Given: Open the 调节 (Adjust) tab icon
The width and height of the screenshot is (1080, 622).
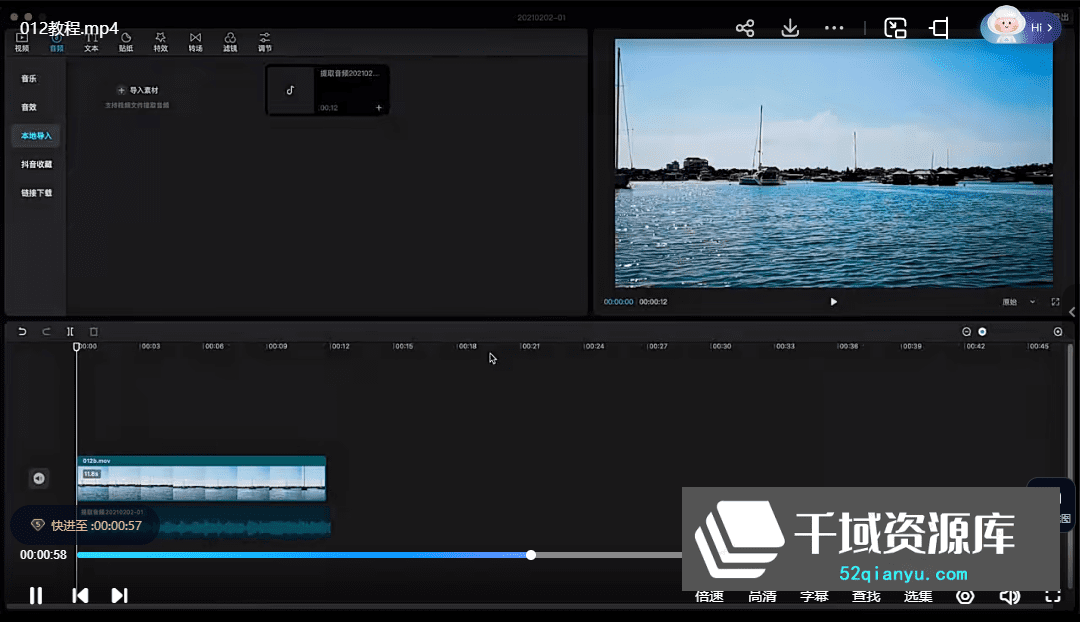Looking at the screenshot, I should [265, 42].
